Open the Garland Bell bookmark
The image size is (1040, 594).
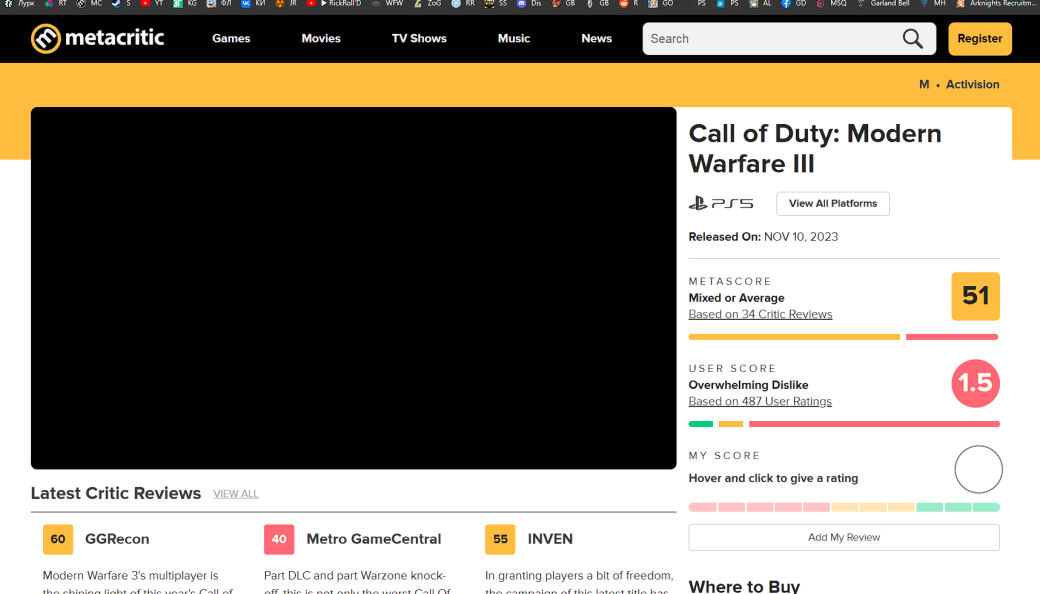pyautogui.click(x=883, y=3)
